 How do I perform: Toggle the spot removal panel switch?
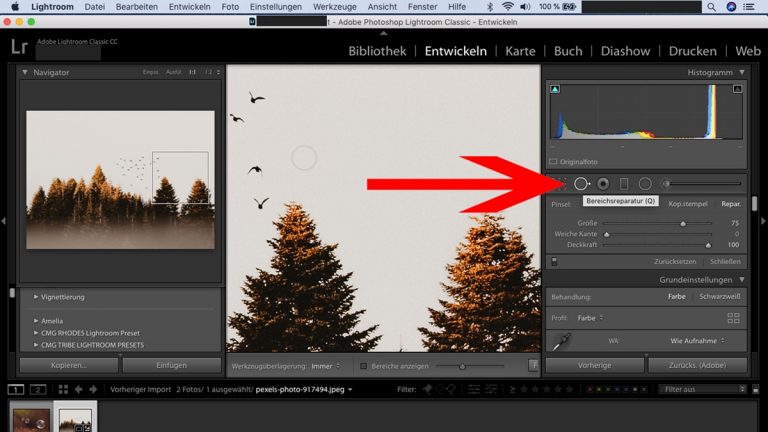pyautogui.click(x=553, y=261)
